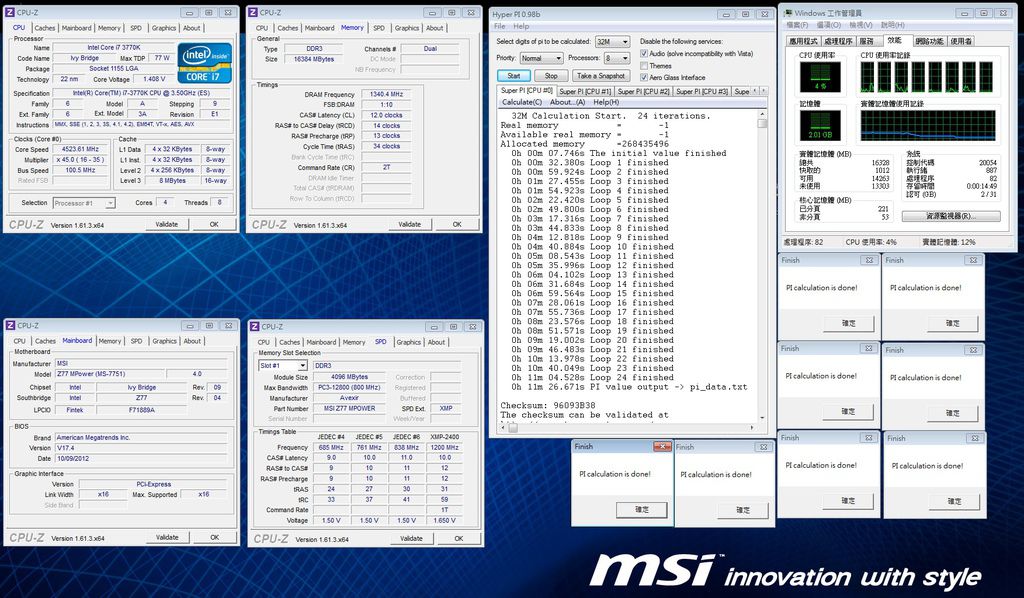
Task: Open the 選項(O) menu in Task Manager
Action: click(829, 25)
